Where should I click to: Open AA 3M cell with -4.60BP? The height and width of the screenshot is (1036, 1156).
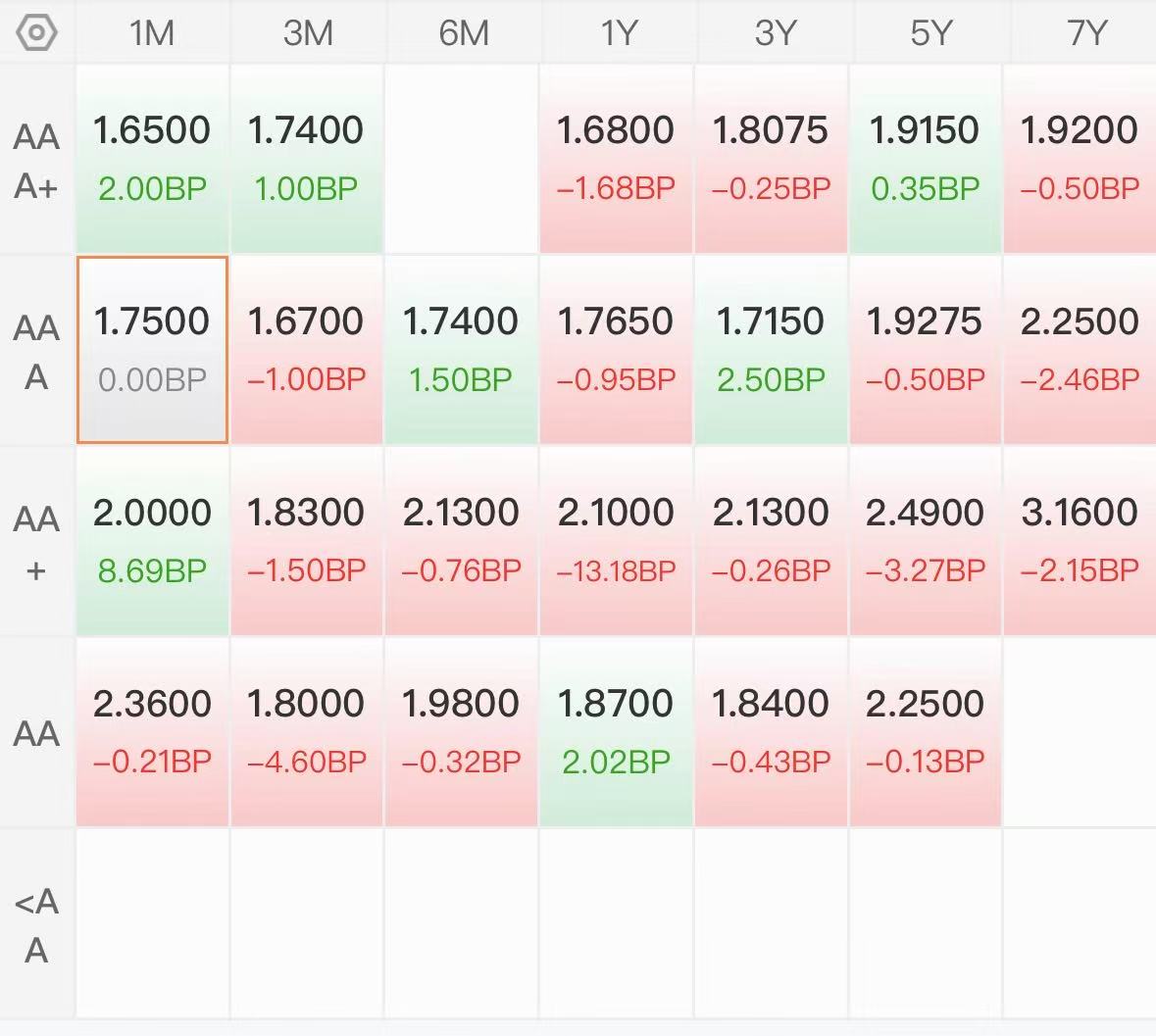307,732
